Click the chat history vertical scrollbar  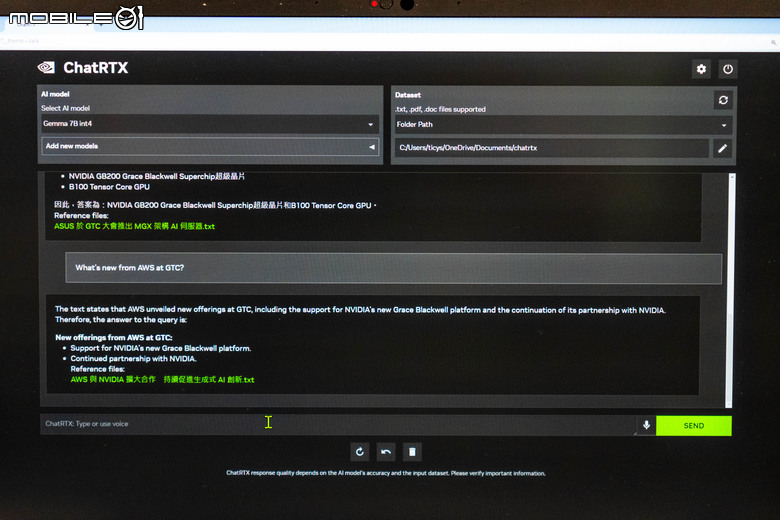tap(731, 290)
